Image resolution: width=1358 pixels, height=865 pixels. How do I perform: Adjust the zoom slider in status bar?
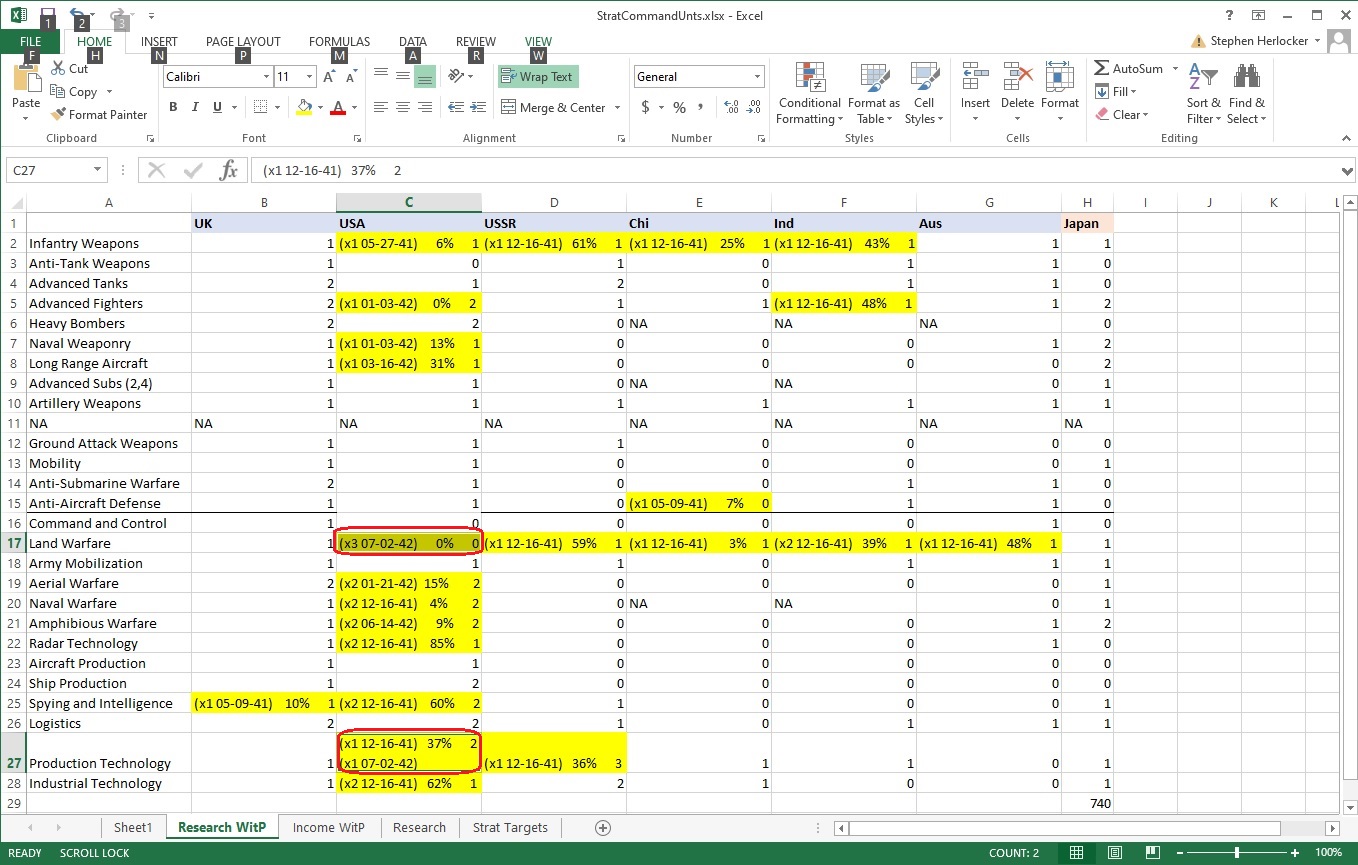point(1238,853)
